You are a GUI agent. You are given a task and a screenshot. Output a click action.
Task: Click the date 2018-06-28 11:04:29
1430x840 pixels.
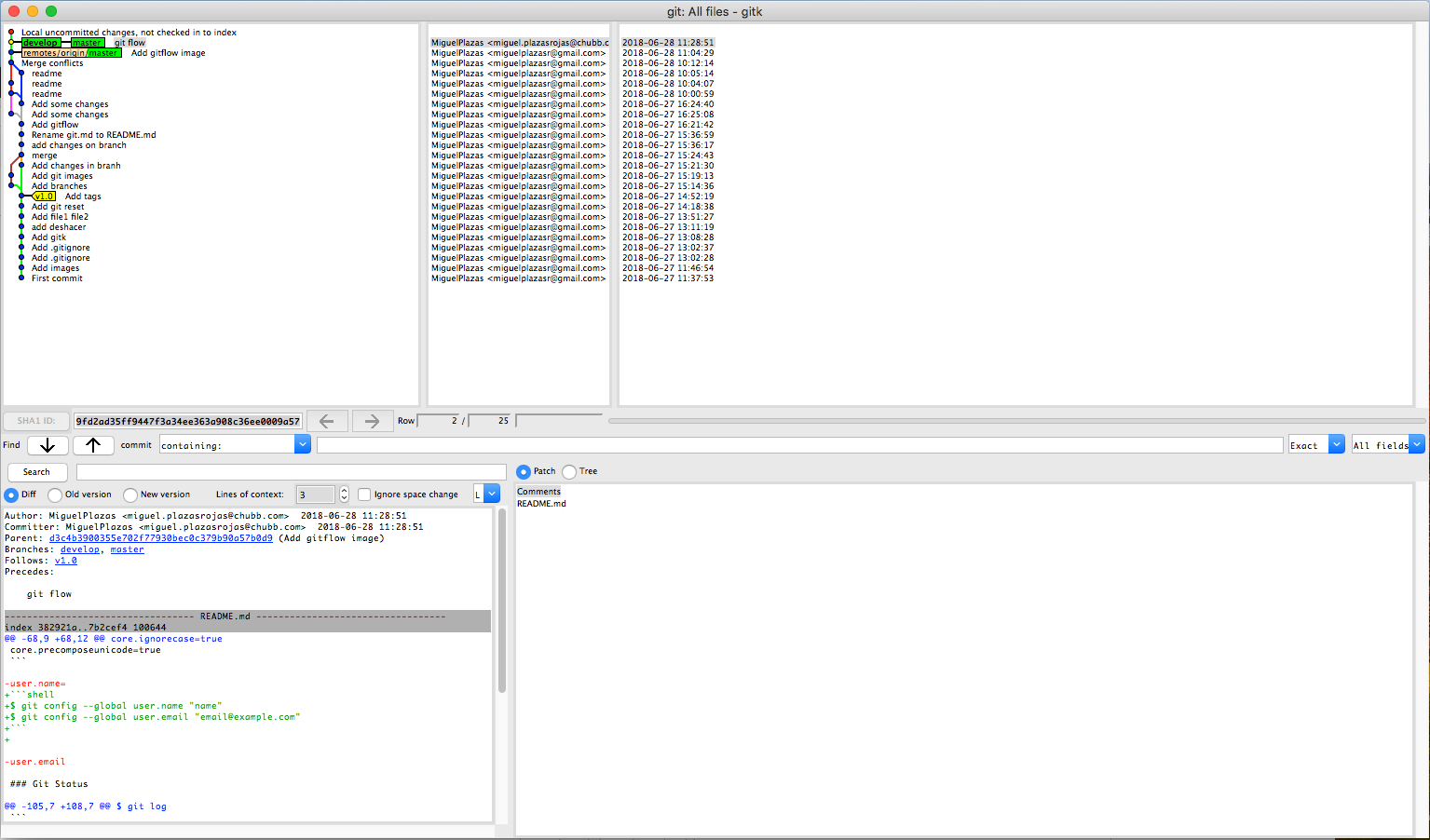click(x=668, y=53)
